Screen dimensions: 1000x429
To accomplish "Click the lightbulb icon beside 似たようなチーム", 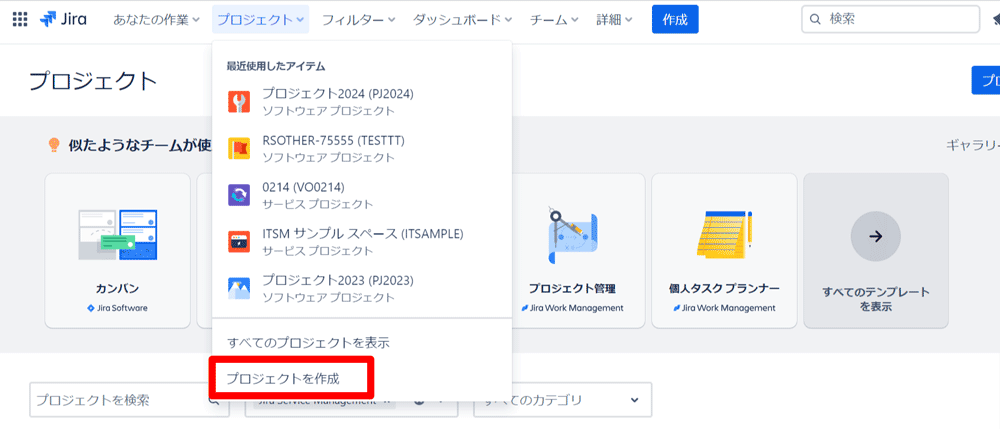I will click(55, 145).
